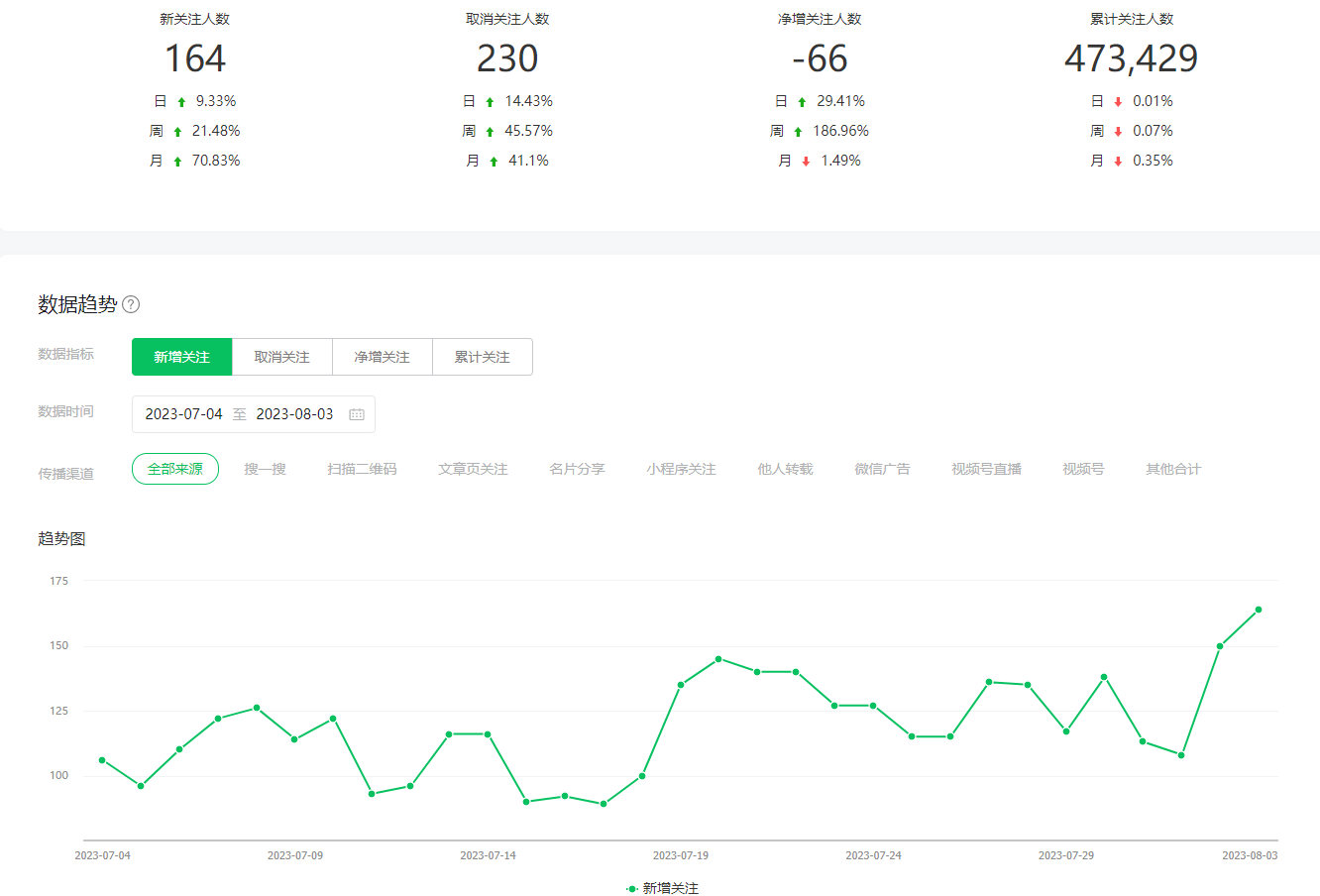
Task: Switch to the 取消关注 metric tab
Action: click(282, 357)
